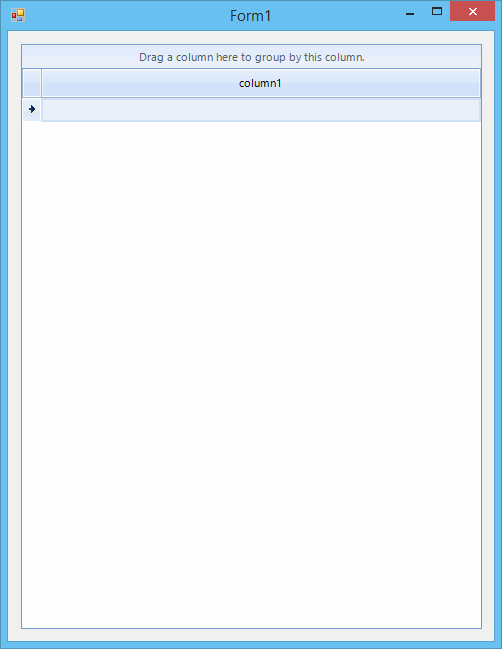Minimize the Form1 window

point(410,12)
